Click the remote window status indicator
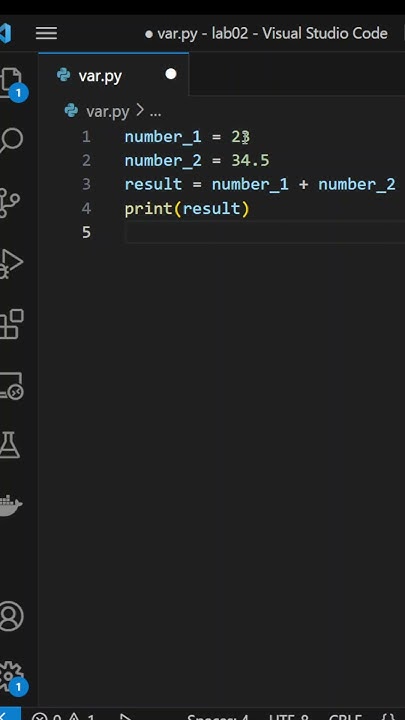Viewport: 405px width, 720px height. [x=9, y=715]
